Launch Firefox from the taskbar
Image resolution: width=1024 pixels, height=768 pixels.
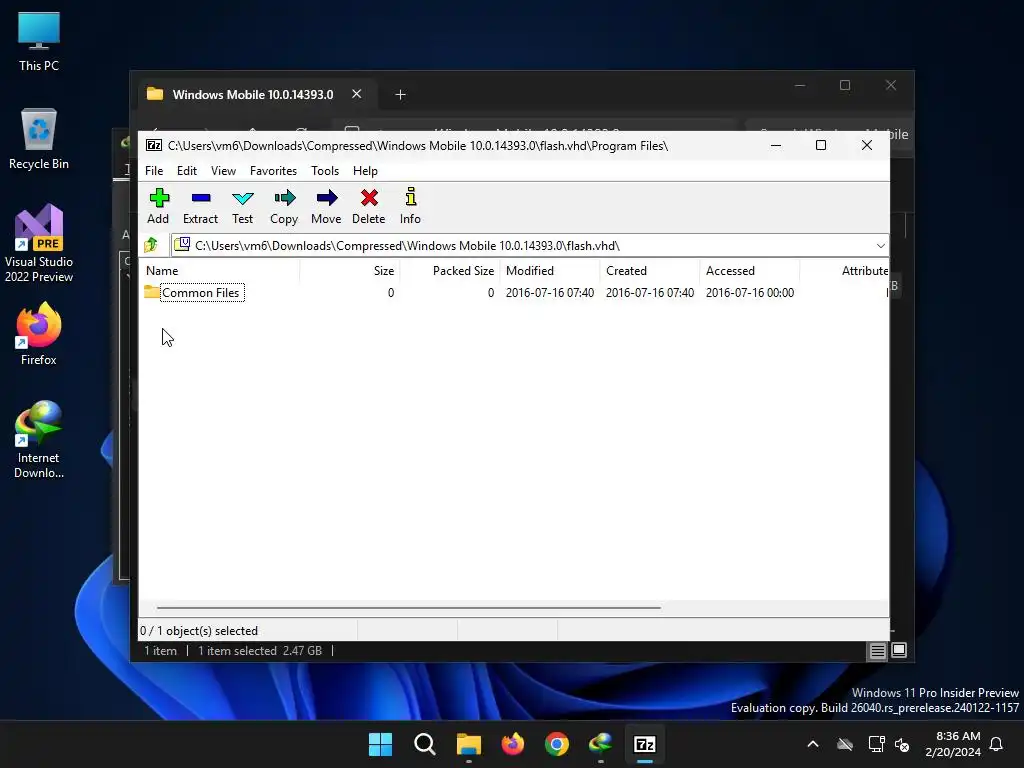point(513,744)
